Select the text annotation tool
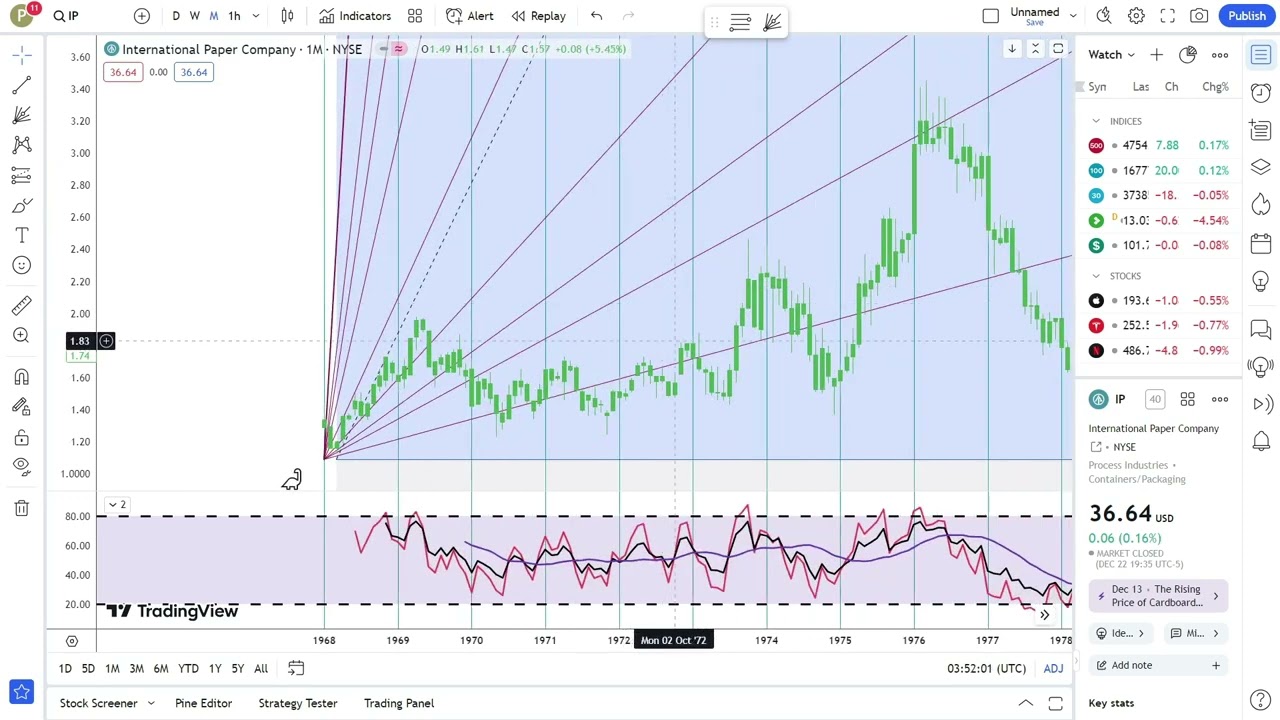 click(21, 235)
